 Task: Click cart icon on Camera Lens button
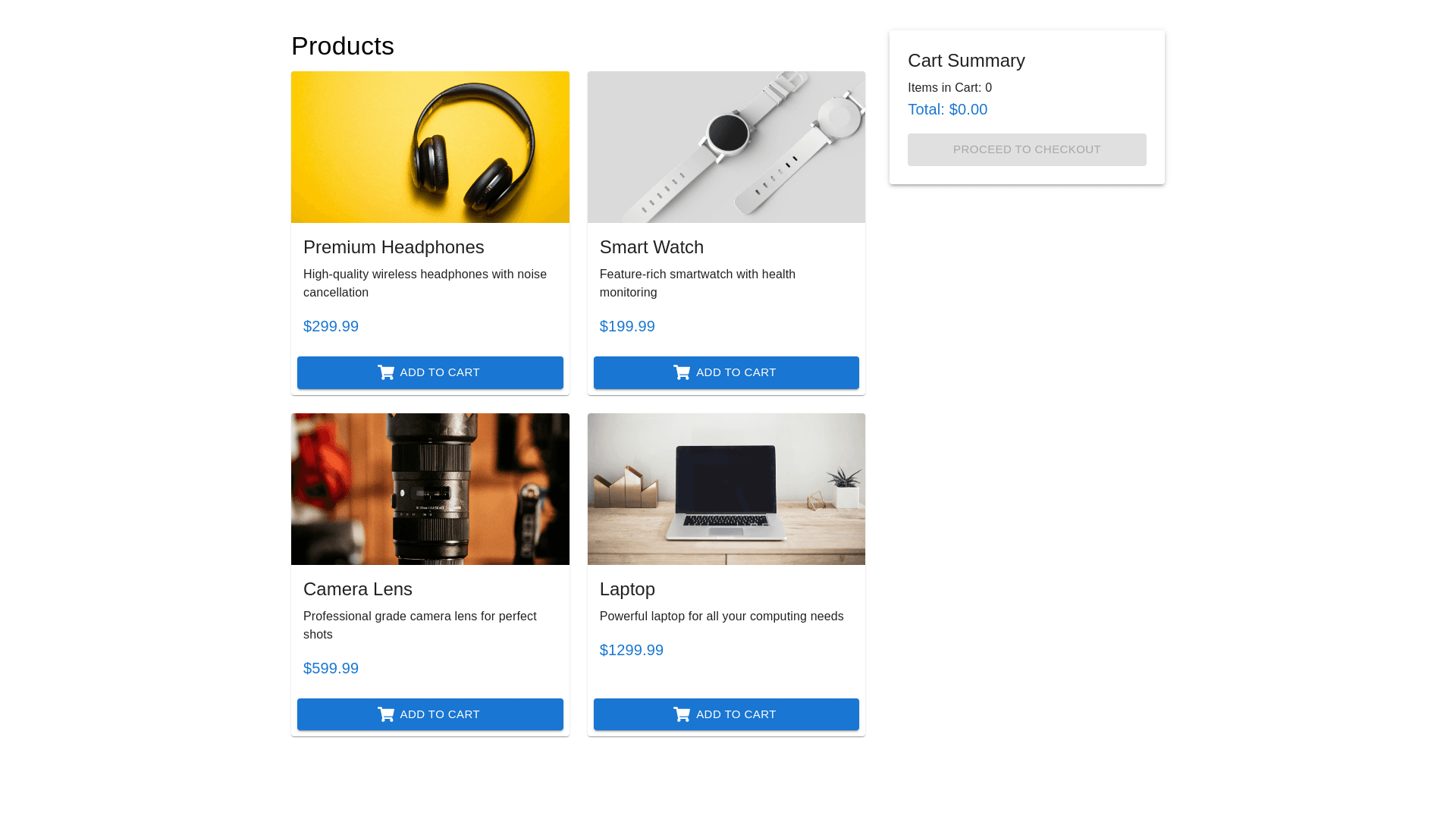pyautogui.click(x=386, y=714)
